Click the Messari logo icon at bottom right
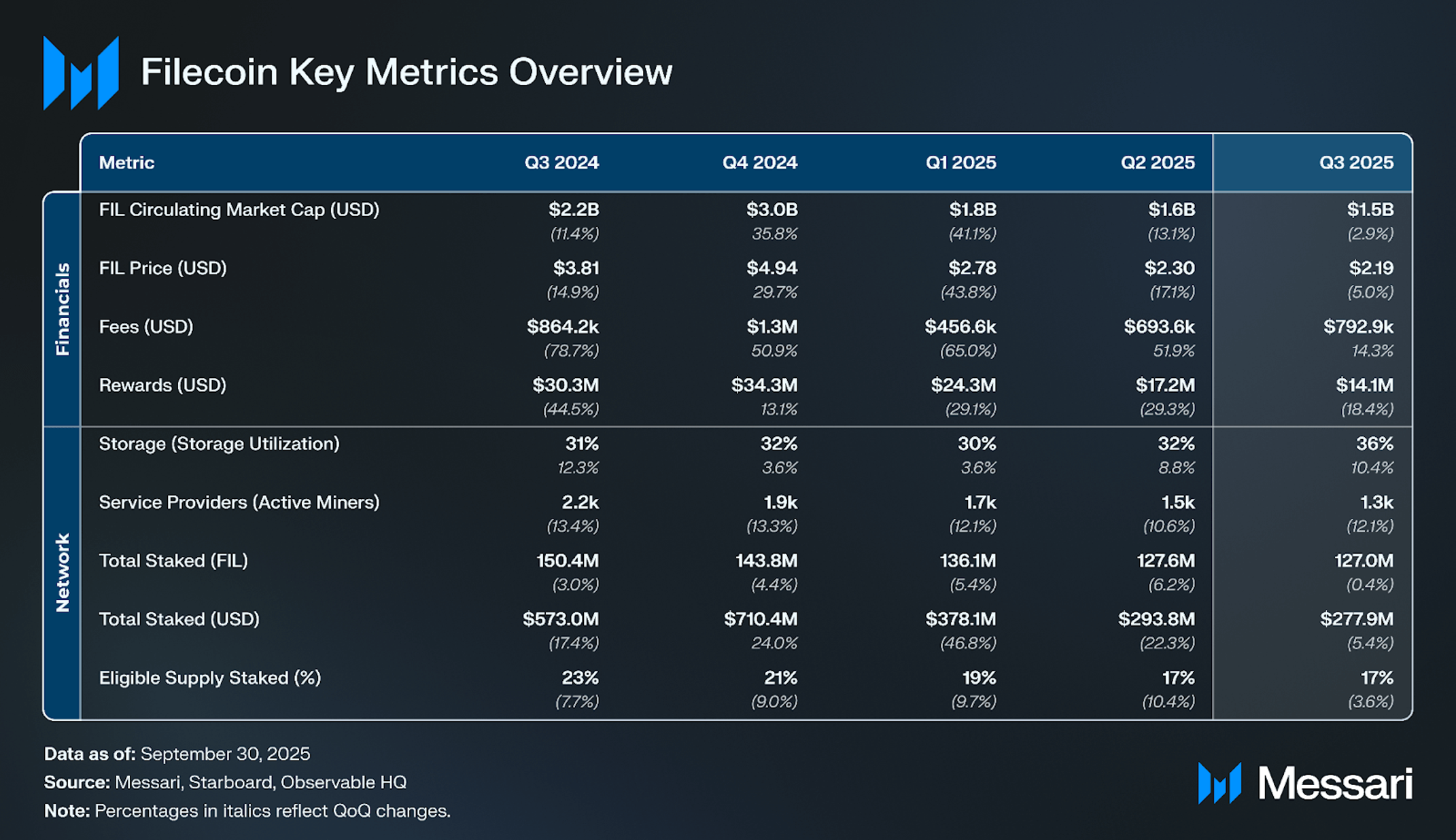This screenshot has height=840, width=1456. (x=1219, y=783)
